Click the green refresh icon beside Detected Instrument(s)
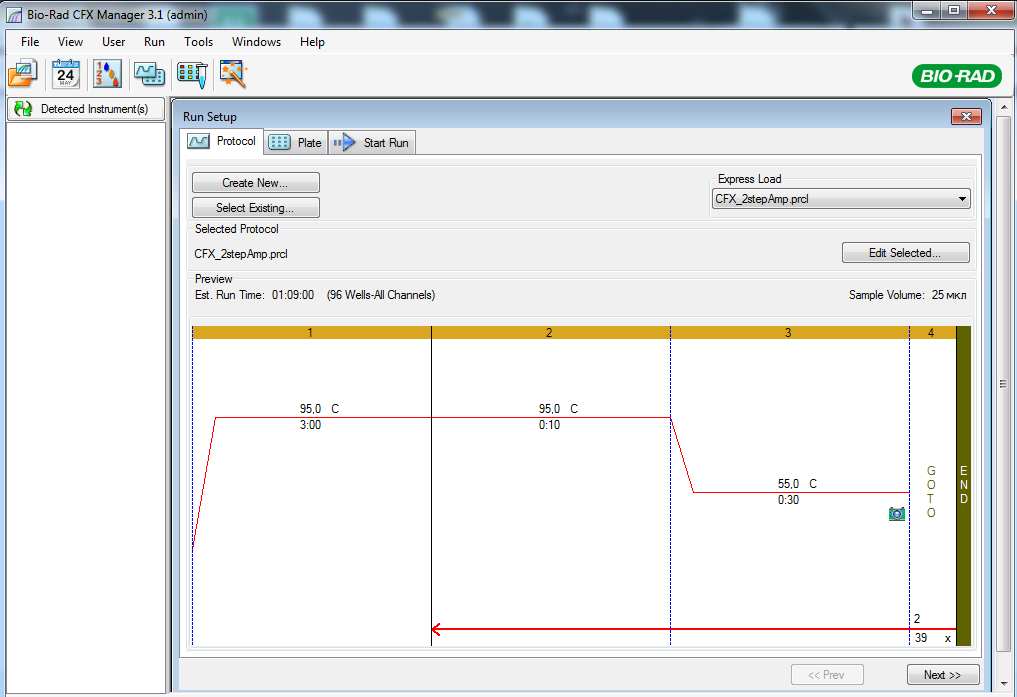The image size is (1017, 697). (23, 109)
